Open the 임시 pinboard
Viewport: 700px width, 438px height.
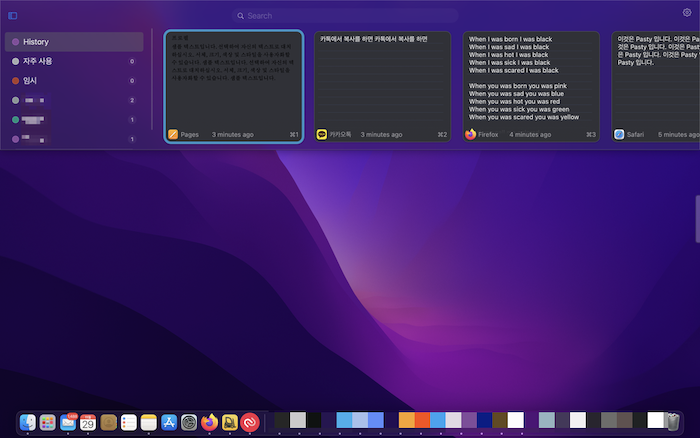point(74,81)
